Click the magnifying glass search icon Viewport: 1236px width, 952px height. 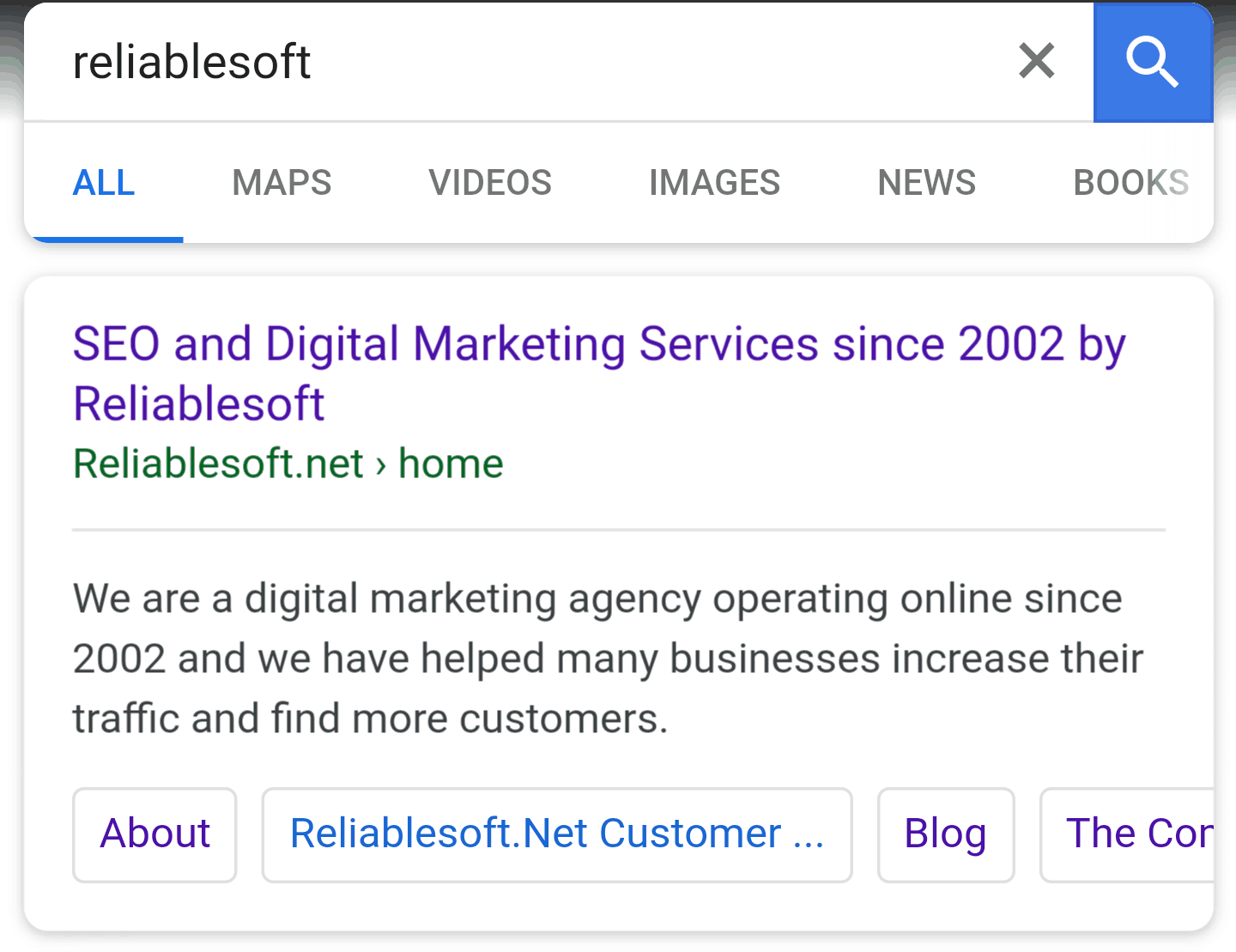click(1153, 61)
